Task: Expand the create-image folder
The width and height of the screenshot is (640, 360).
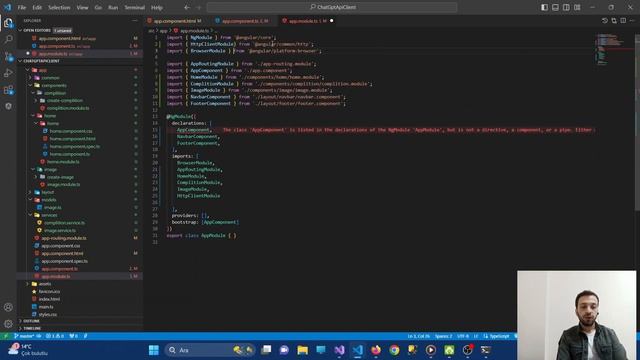Action: [60, 177]
